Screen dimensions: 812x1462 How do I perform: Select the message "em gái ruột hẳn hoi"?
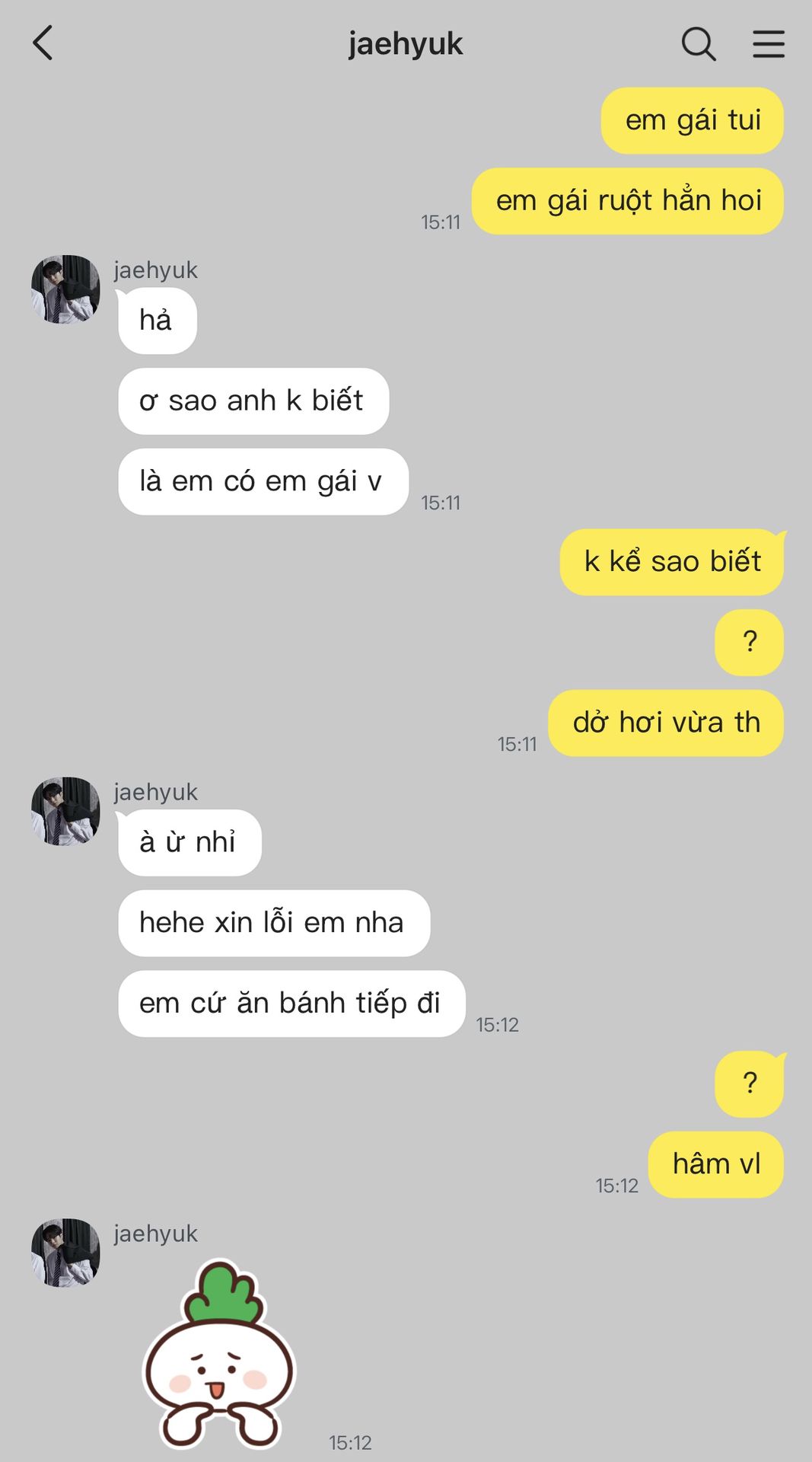(x=628, y=201)
